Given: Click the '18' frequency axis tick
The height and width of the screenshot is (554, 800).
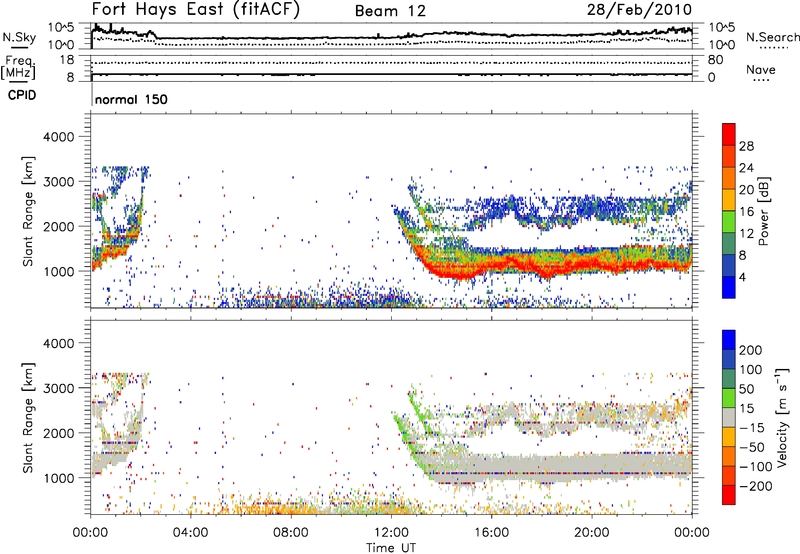Looking at the screenshot, I should point(67,60).
